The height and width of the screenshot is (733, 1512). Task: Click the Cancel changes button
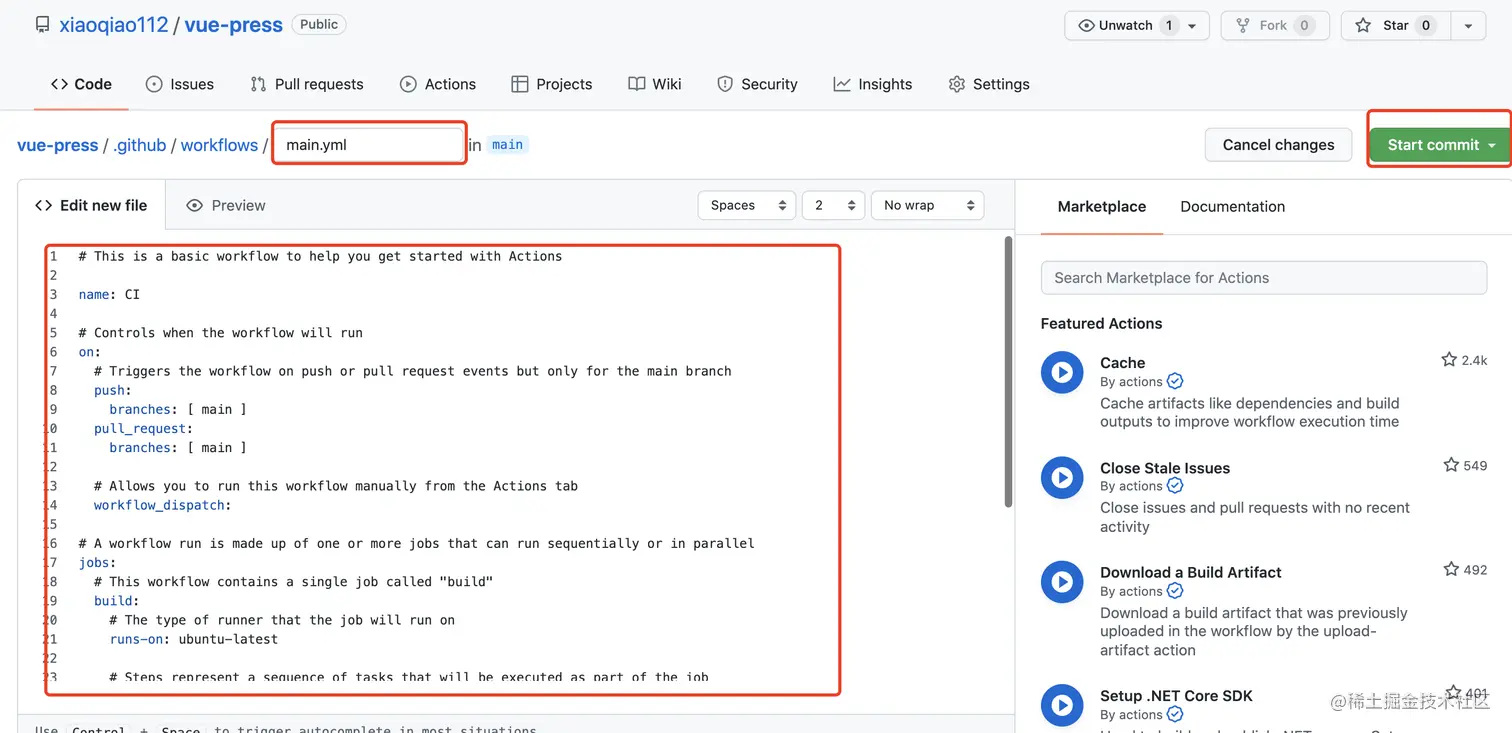[1278, 145]
